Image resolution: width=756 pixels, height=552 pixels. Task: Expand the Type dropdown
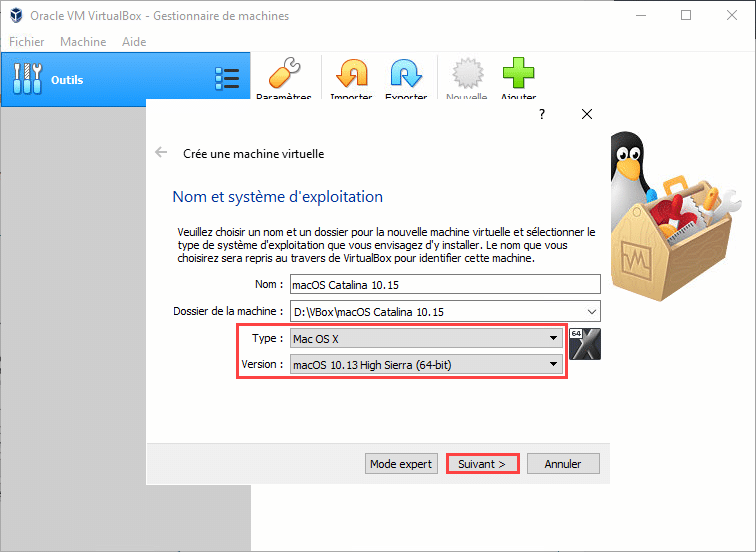[426, 338]
